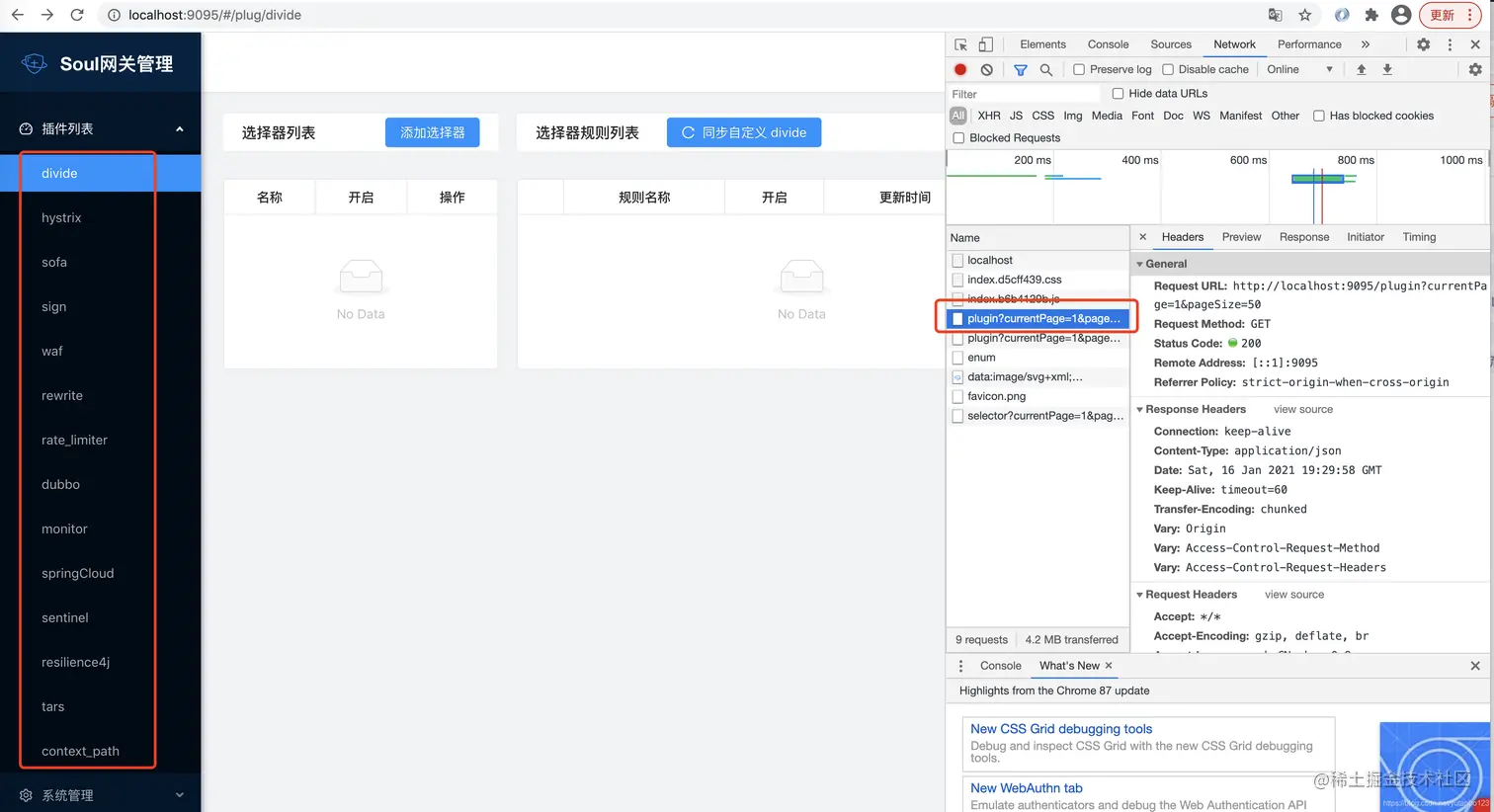
Task: Open the console drawer three-dot menu
Action: tap(960, 666)
